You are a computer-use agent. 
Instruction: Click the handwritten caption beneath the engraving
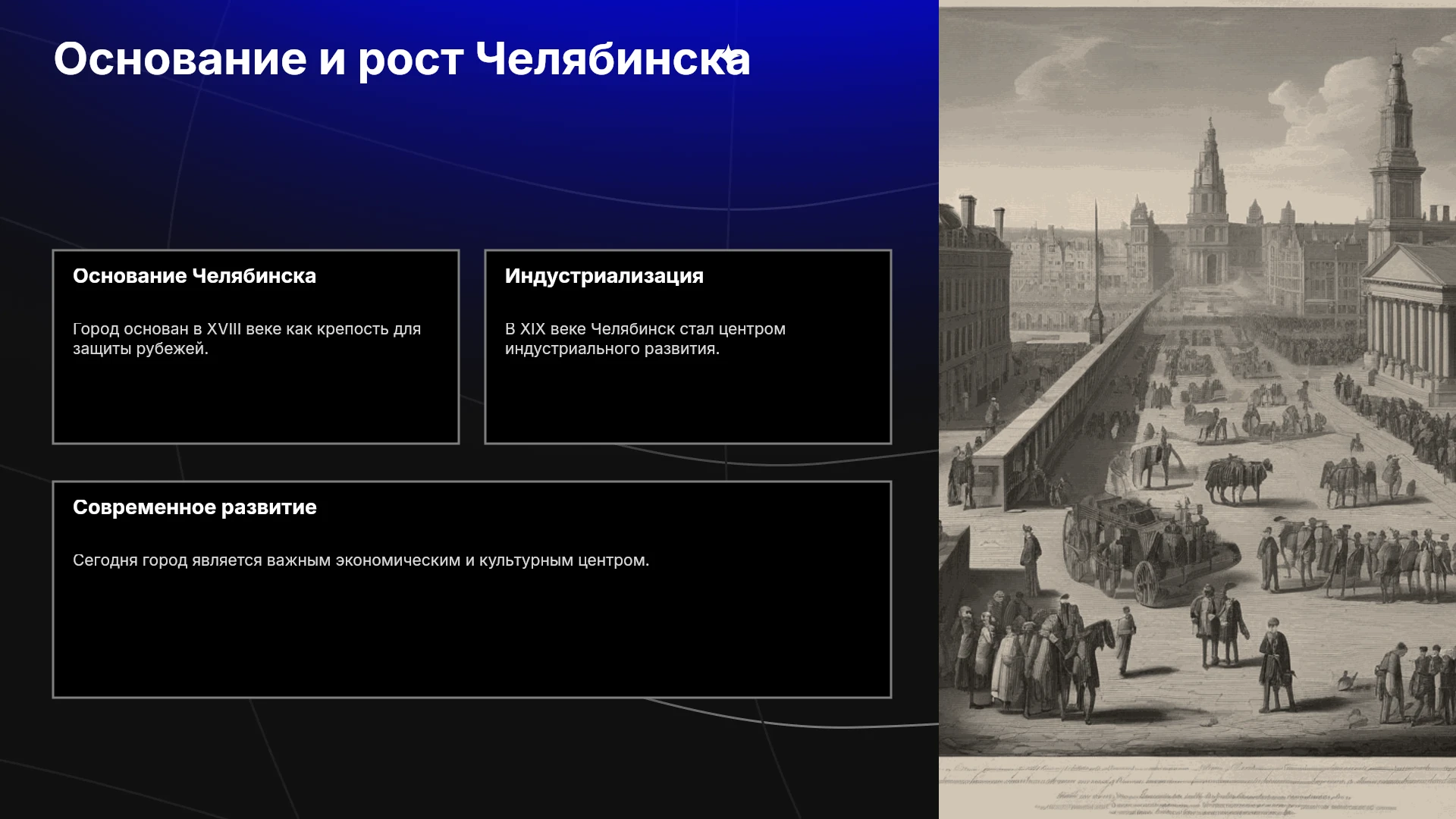point(1197,785)
